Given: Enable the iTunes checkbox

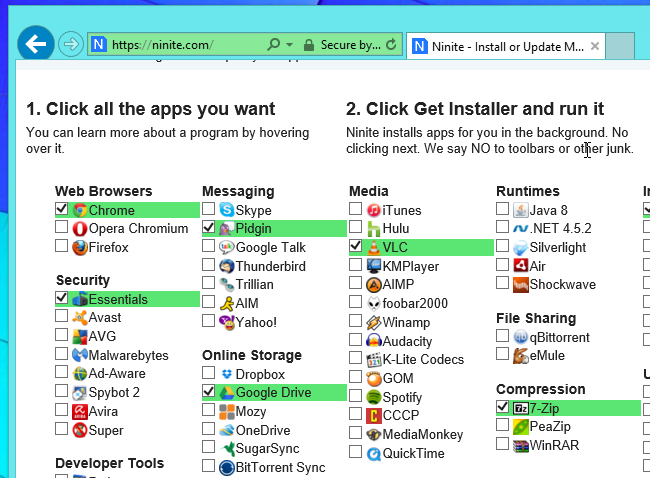Looking at the screenshot, I should [x=355, y=209].
